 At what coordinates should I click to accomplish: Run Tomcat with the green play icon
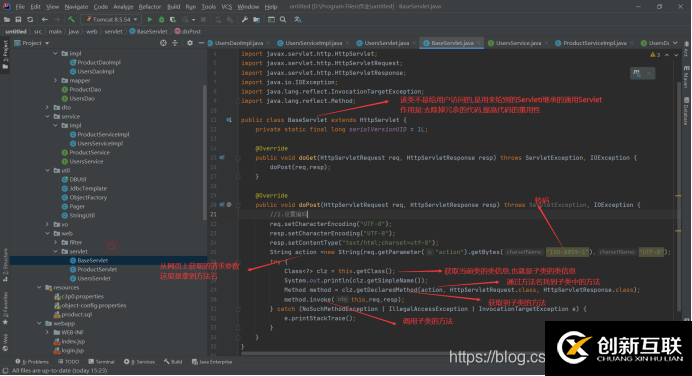(x=150, y=19)
